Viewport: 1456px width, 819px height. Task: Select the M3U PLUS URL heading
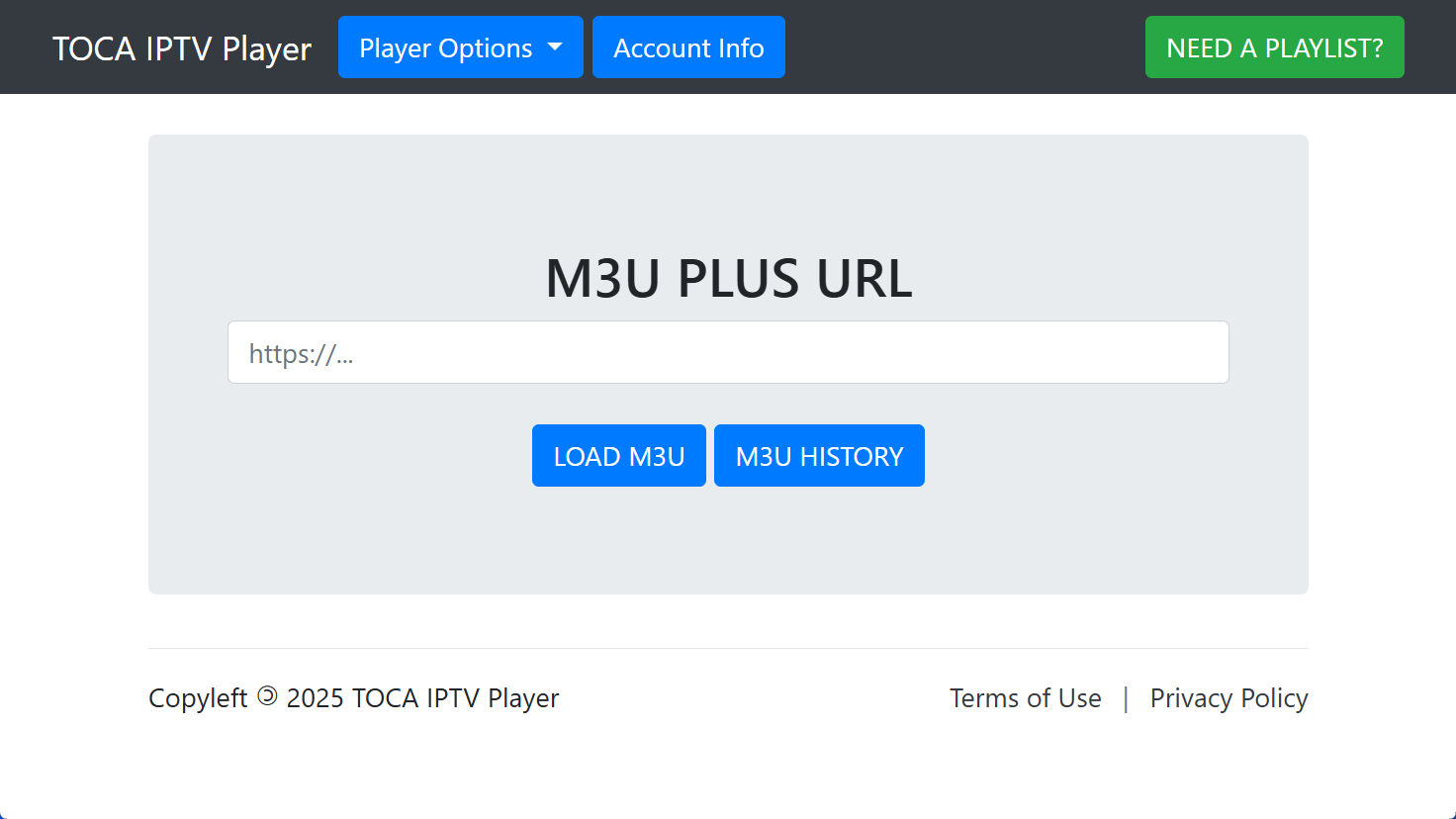(728, 279)
